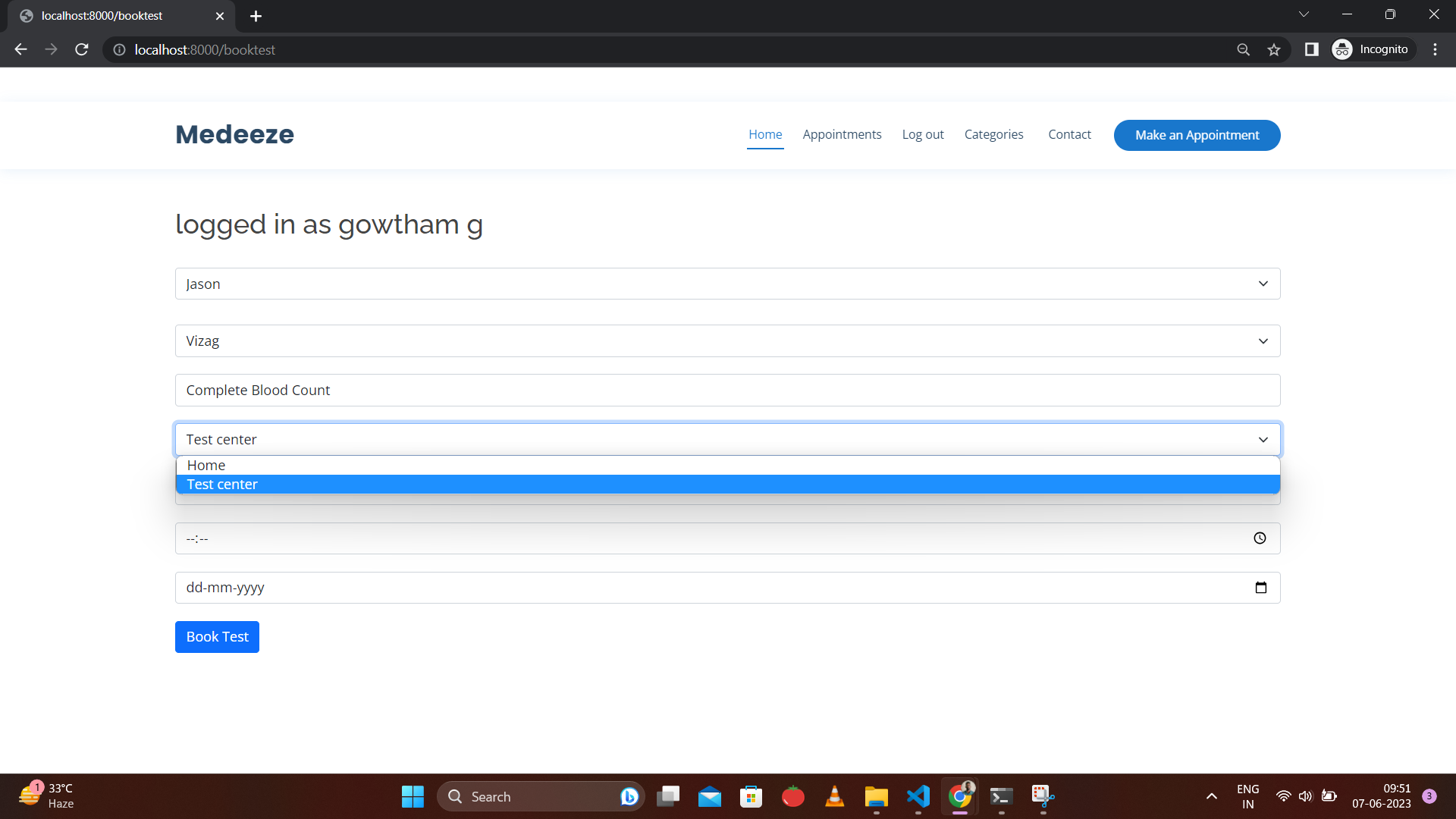This screenshot has height=819, width=1456.
Task: Click the Complete Blood Count field
Action: (727, 391)
